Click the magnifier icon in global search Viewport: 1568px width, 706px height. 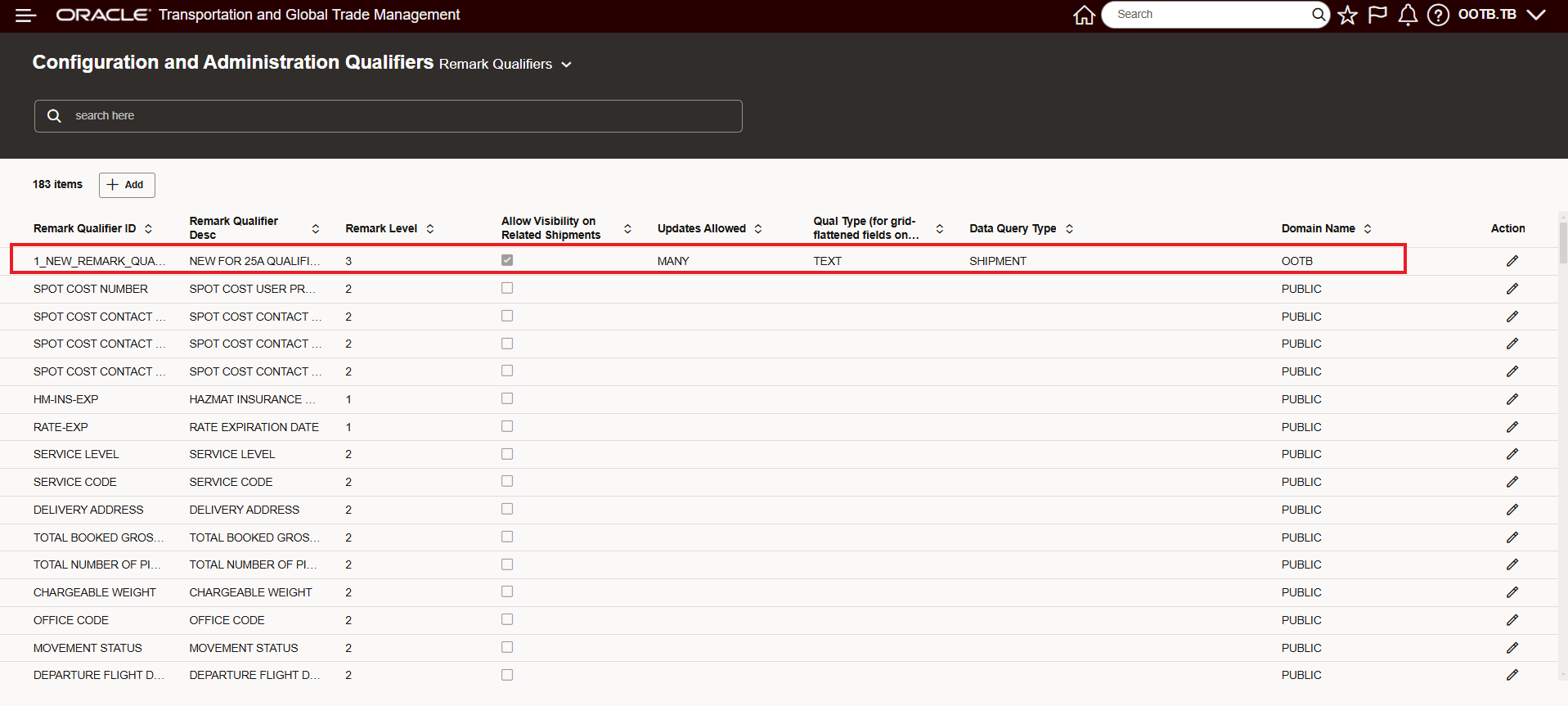point(1318,14)
